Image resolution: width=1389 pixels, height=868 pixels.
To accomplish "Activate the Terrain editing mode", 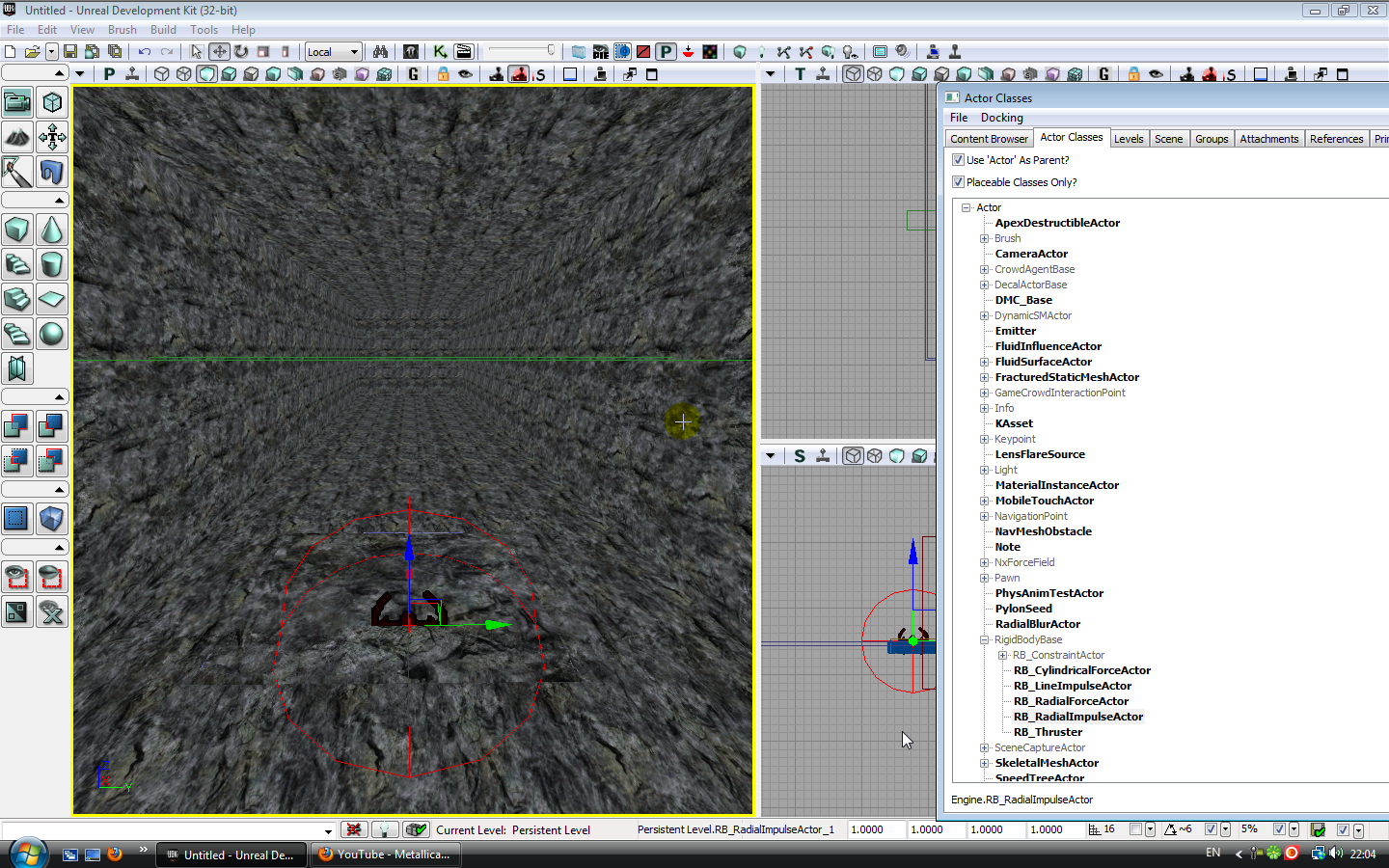I will click(17, 137).
